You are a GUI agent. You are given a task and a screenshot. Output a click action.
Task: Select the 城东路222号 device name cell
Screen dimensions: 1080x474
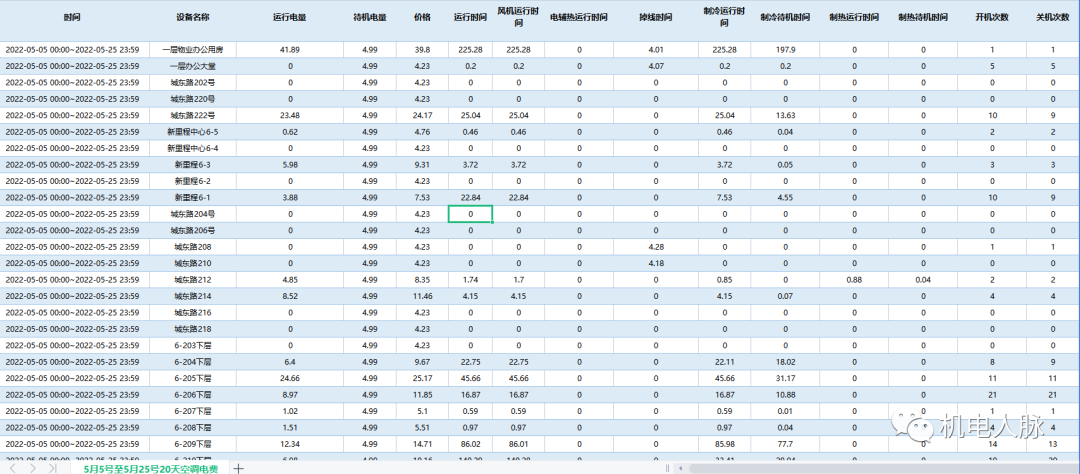[192, 115]
